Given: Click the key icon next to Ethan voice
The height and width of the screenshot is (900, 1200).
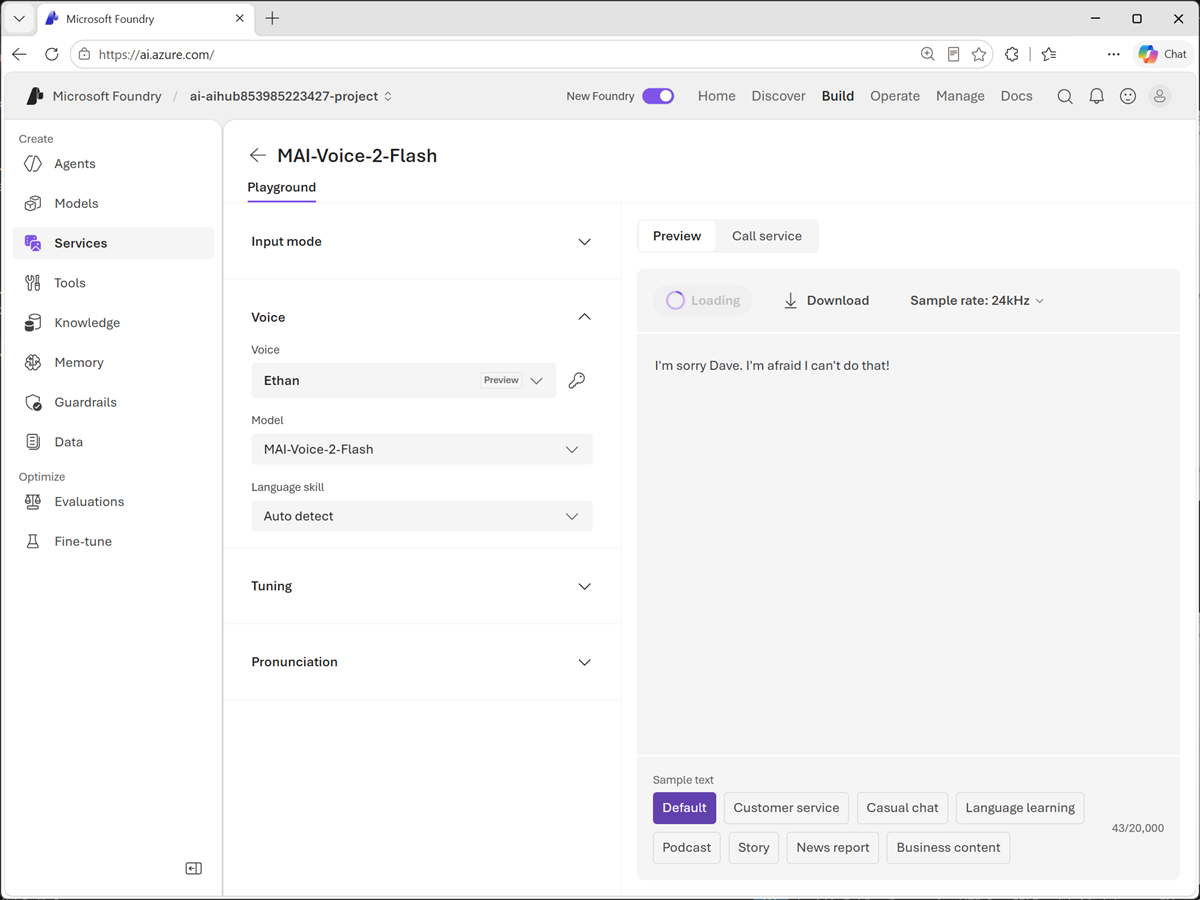Looking at the screenshot, I should 577,380.
